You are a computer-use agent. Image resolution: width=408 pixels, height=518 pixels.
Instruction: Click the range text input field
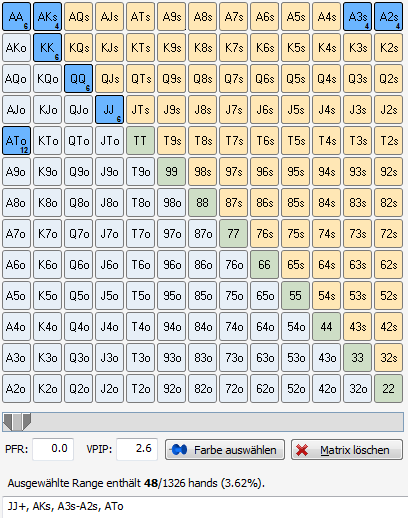coord(205,507)
